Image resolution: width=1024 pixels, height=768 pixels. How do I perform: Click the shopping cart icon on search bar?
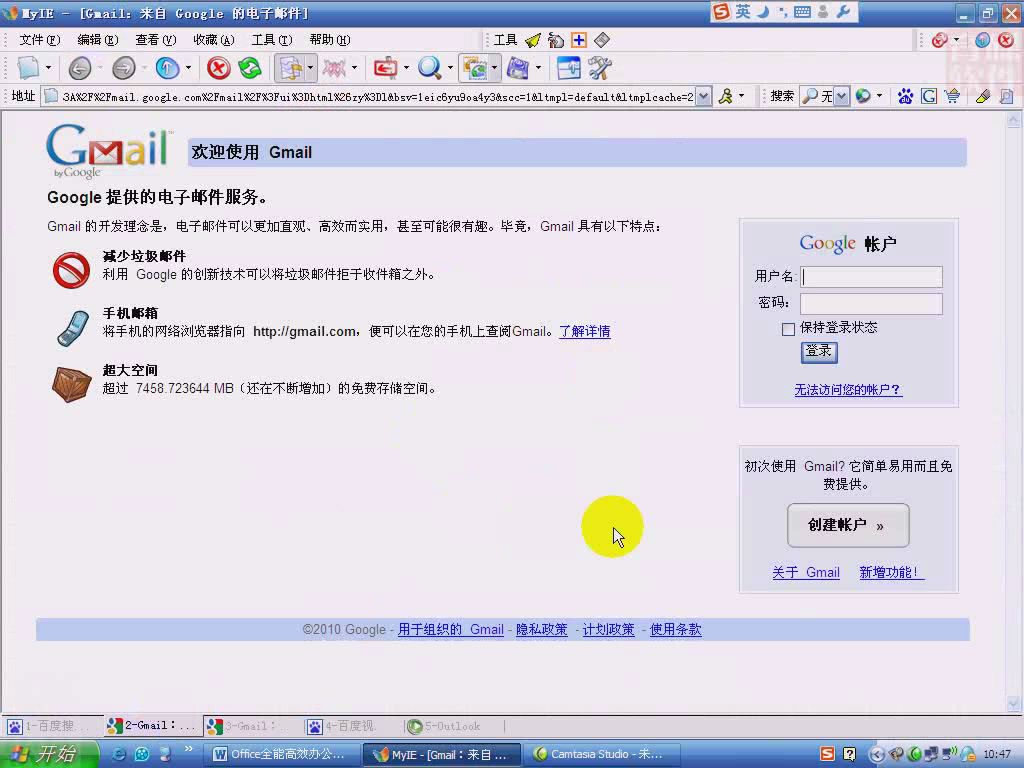(x=952, y=97)
